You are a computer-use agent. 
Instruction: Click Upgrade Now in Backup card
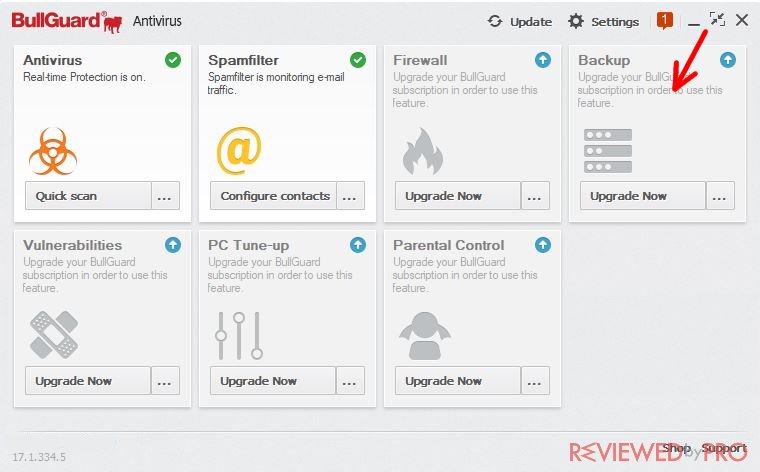click(x=643, y=196)
